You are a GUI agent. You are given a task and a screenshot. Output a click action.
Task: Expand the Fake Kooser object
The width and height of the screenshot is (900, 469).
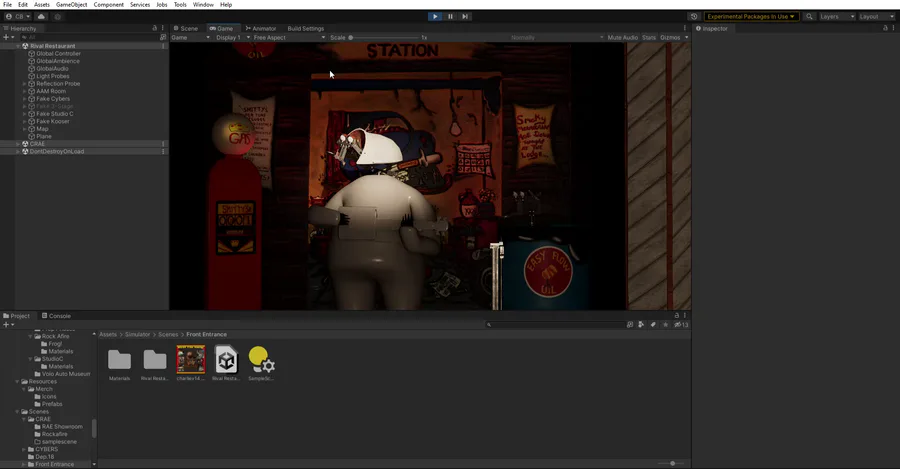coord(25,121)
